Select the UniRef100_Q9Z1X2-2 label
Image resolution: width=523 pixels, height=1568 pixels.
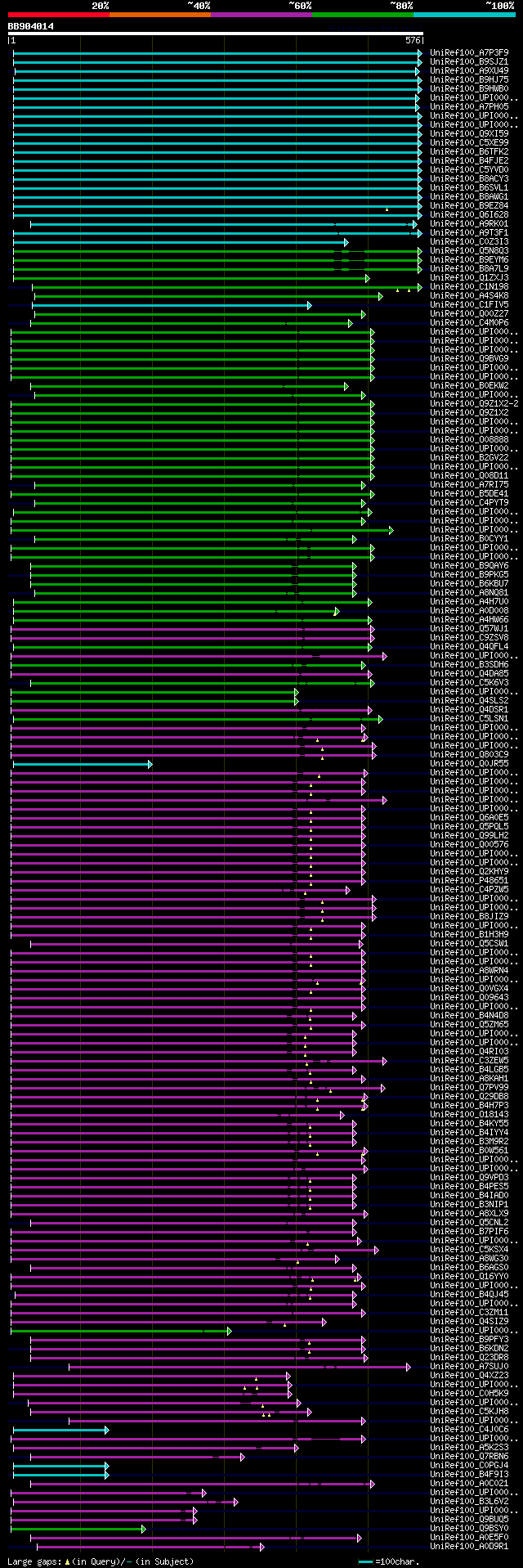click(x=474, y=403)
